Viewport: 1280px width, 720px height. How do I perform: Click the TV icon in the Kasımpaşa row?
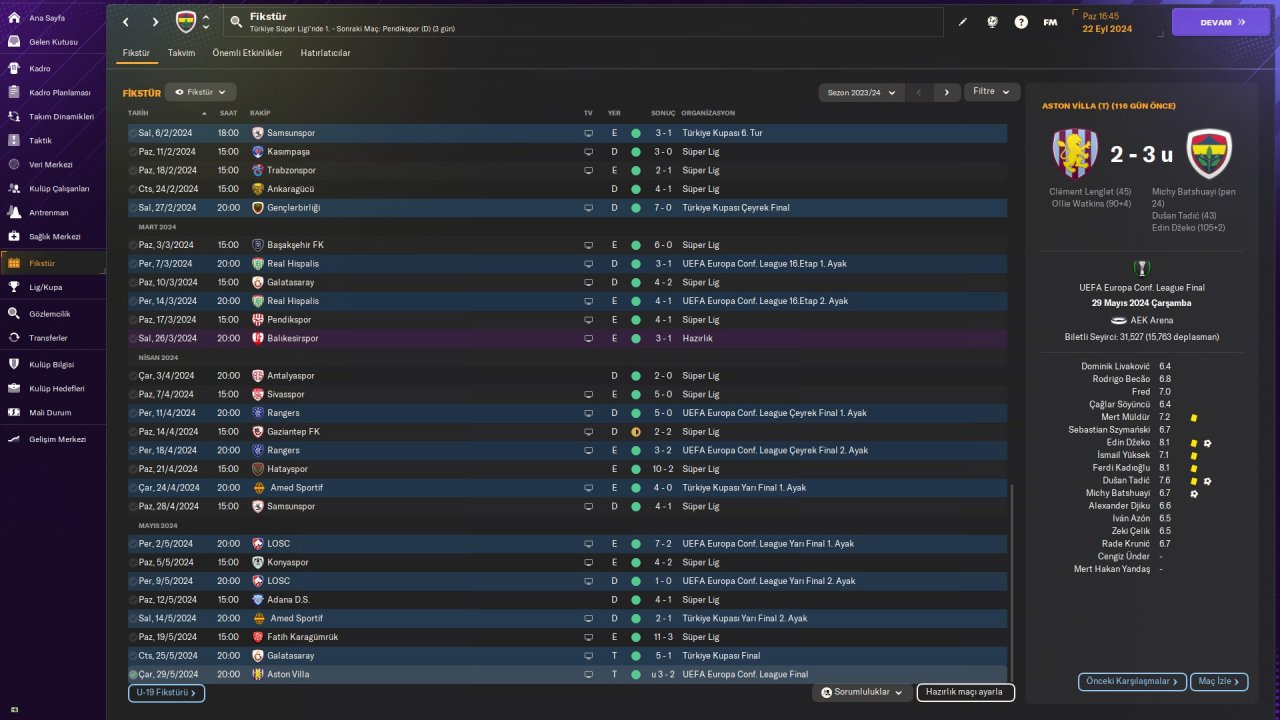[588, 152]
